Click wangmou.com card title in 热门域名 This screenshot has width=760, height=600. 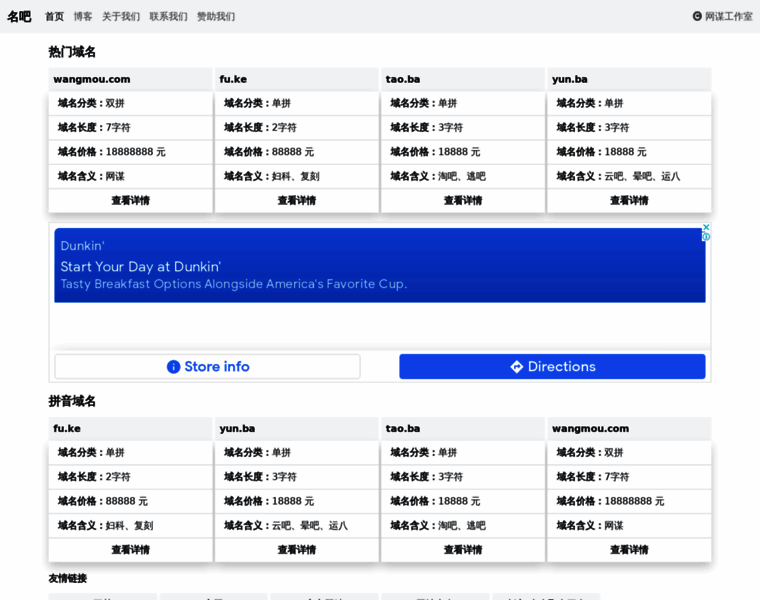point(92,79)
